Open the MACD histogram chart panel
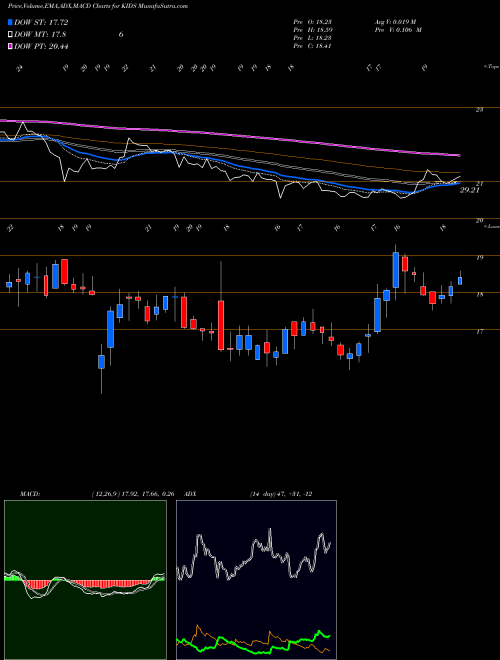The height and width of the screenshot is (660, 500). pyautogui.click(x=85, y=580)
